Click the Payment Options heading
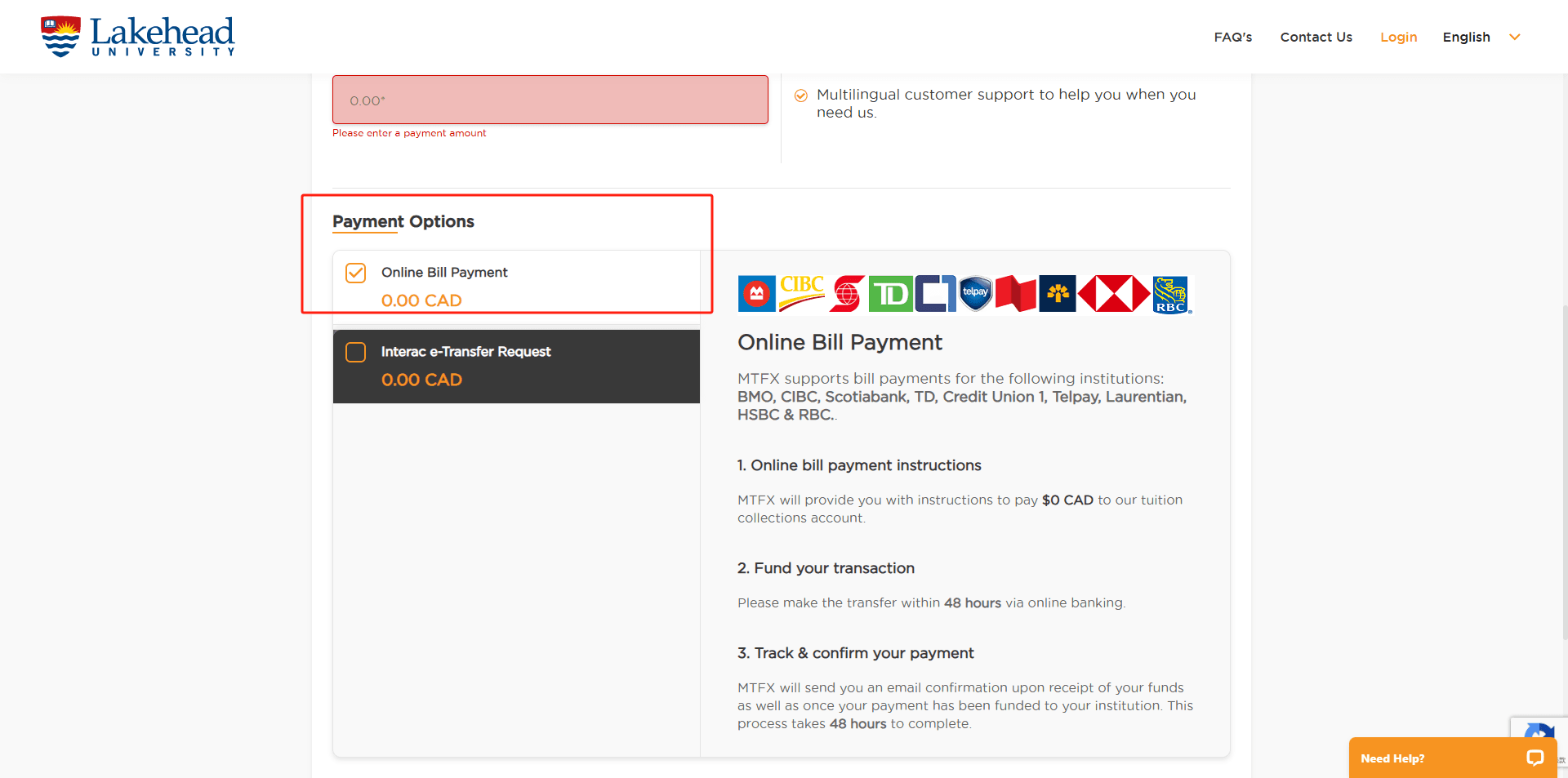Image resolution: width=1568 pixels, height=778 pixels. point(403,221)
